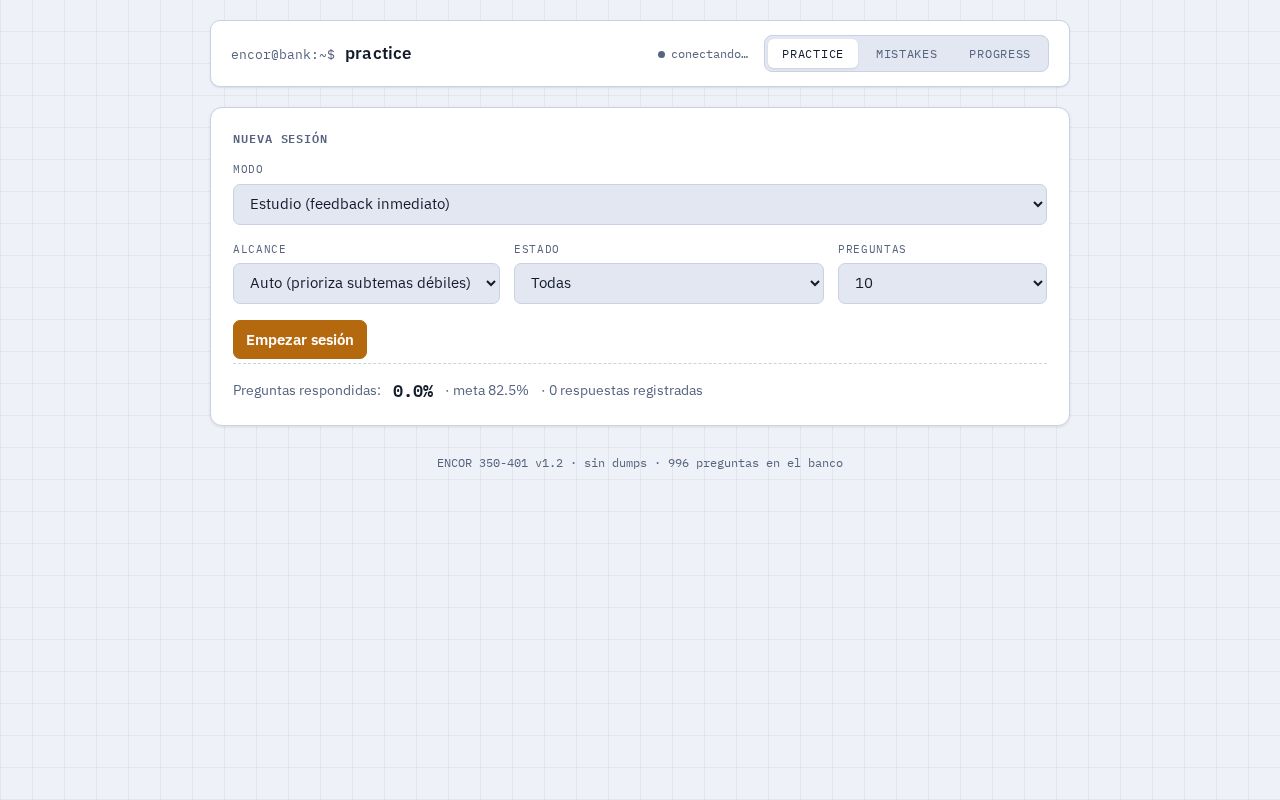Image resolution: width=1280 pixels, height=800 pixels.
Task: Click the 'PREGUNTAS' field label
Action: (872, 249)
